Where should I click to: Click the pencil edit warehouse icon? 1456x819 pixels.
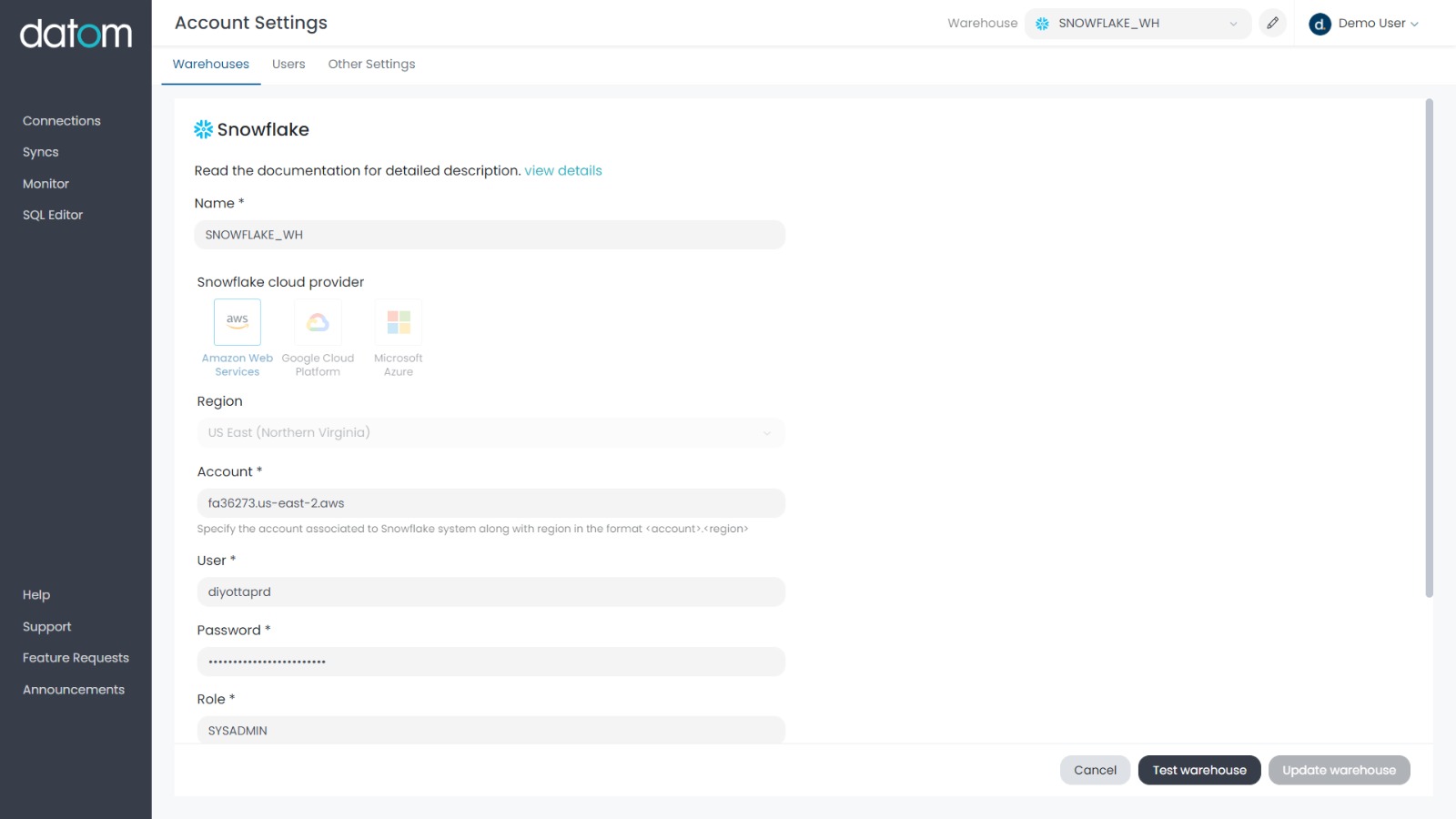pos(1272,24)
